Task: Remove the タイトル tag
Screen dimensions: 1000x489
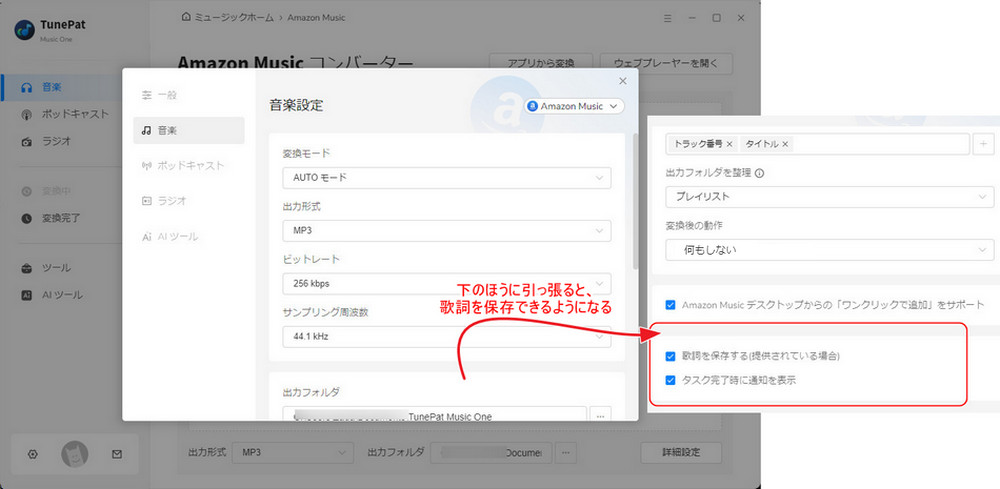Action: [784, 144]
